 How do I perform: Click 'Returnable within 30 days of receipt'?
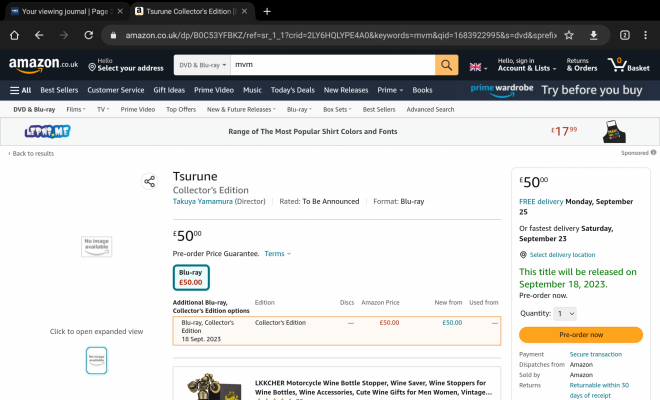599,390
